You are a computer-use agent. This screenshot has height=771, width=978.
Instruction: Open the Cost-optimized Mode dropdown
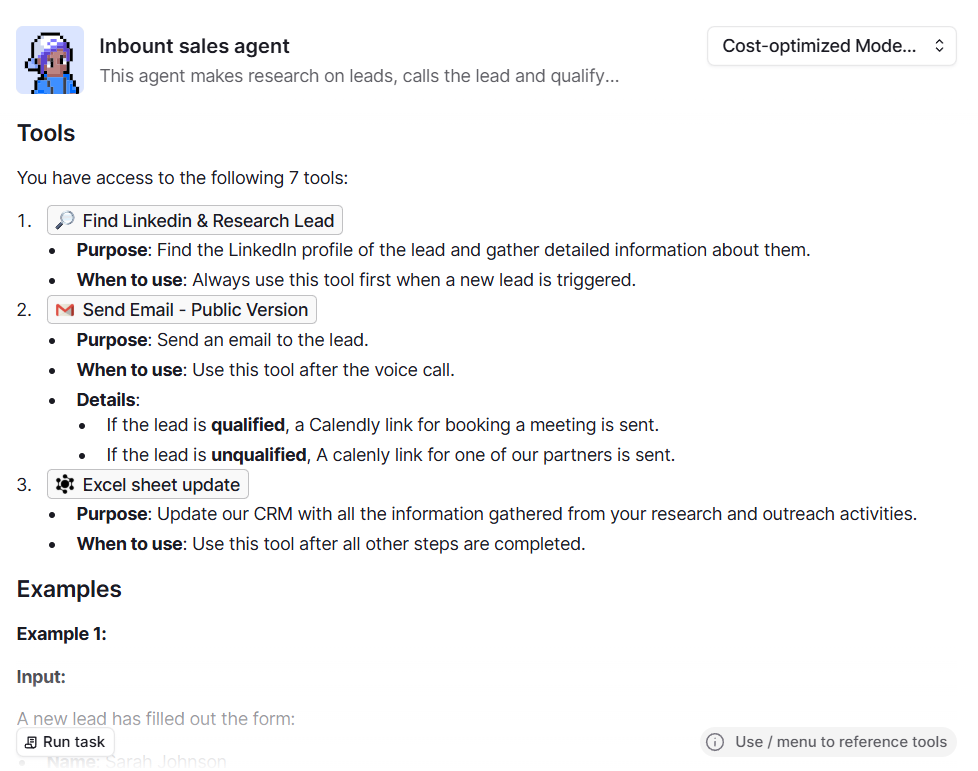coord(831,46)
